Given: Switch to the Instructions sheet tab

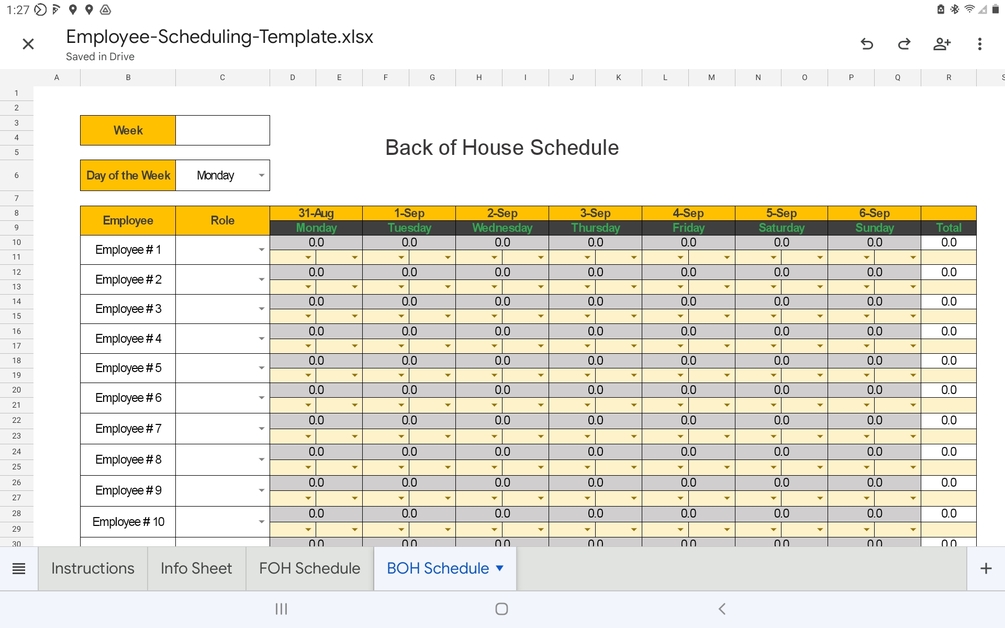Looking at the screenshot, I should [x=93, y=568].
